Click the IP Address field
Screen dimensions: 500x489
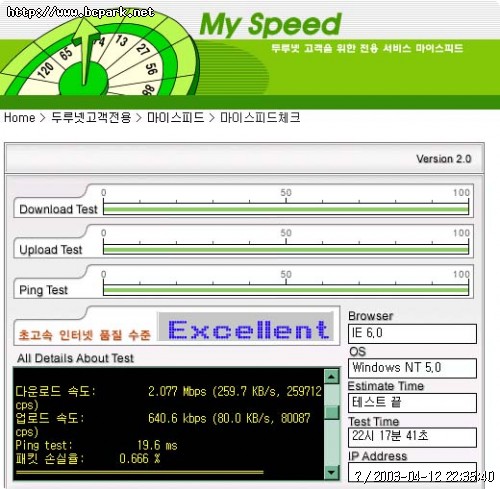tap(412, 472)
